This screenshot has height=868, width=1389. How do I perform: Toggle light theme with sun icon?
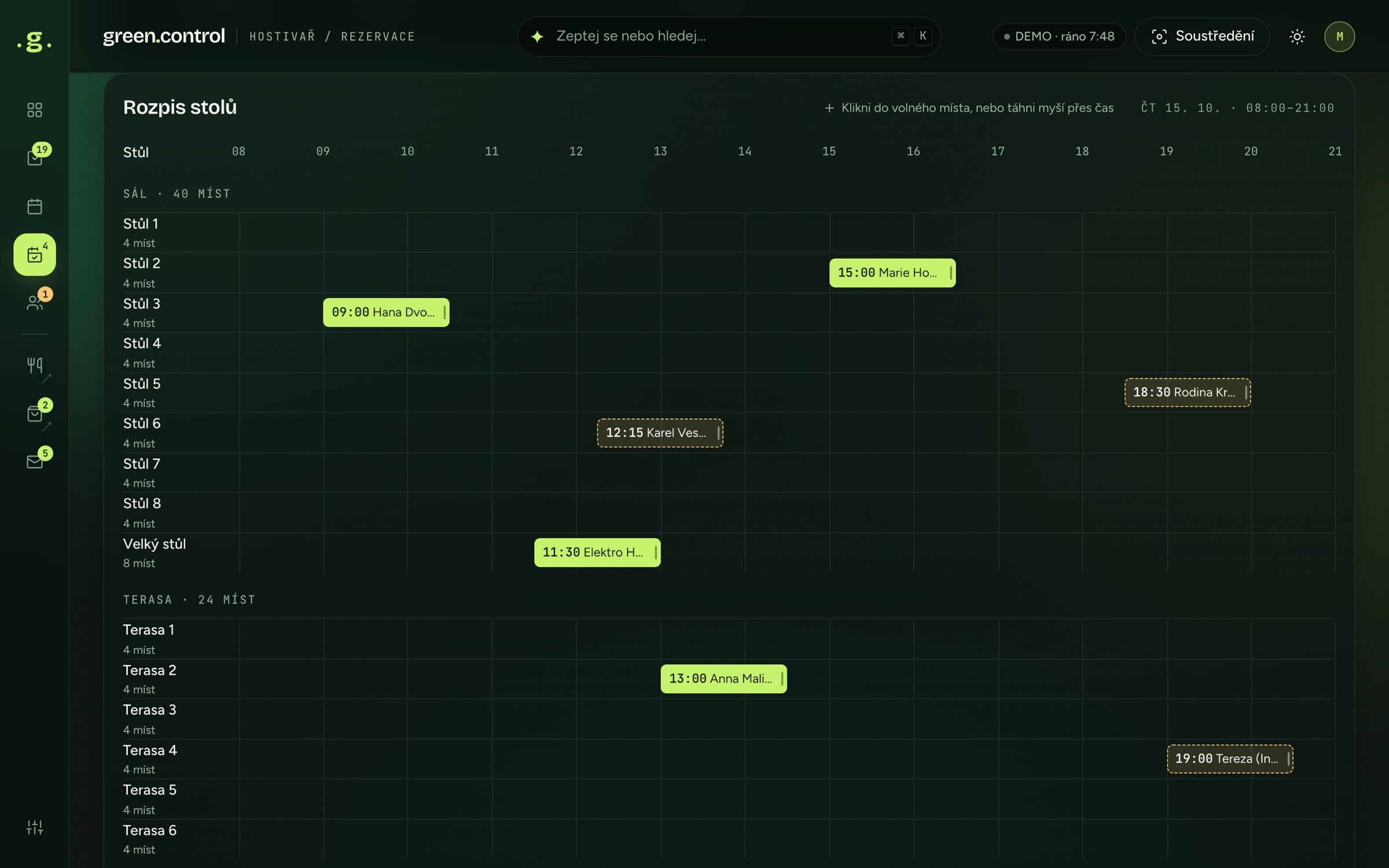1297,36
